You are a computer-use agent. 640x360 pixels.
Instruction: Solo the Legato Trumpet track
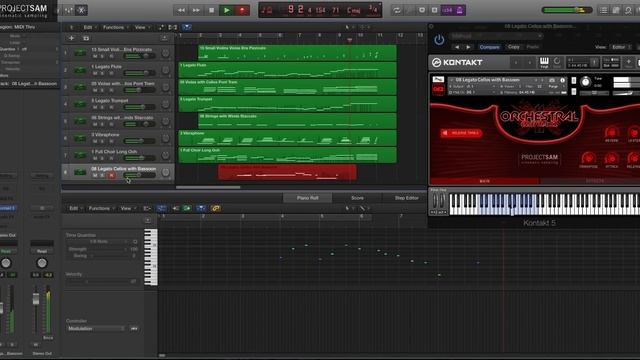(102, 107)
